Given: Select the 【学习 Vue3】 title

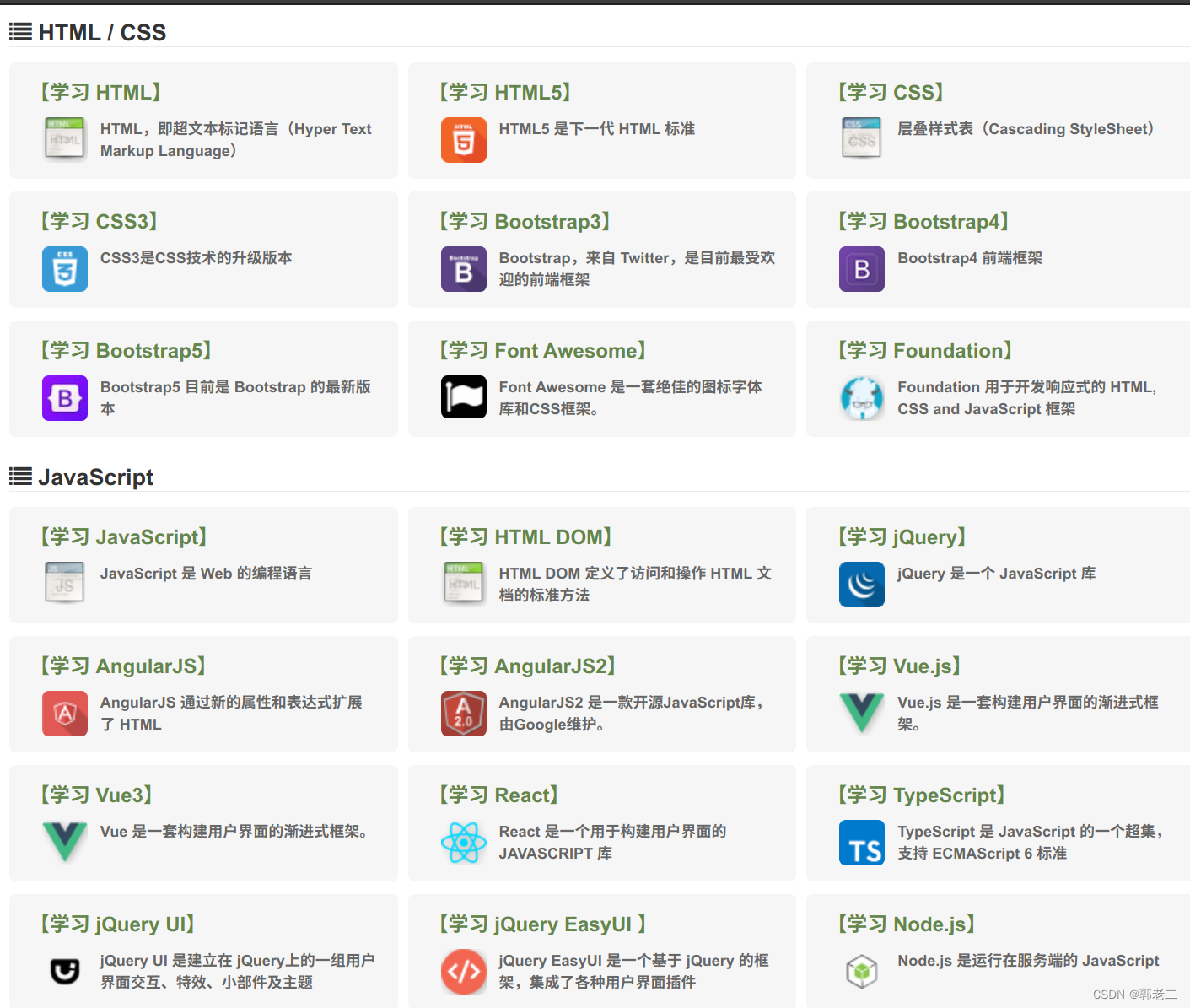Looking at the screenshot, I should pos(96,795).
